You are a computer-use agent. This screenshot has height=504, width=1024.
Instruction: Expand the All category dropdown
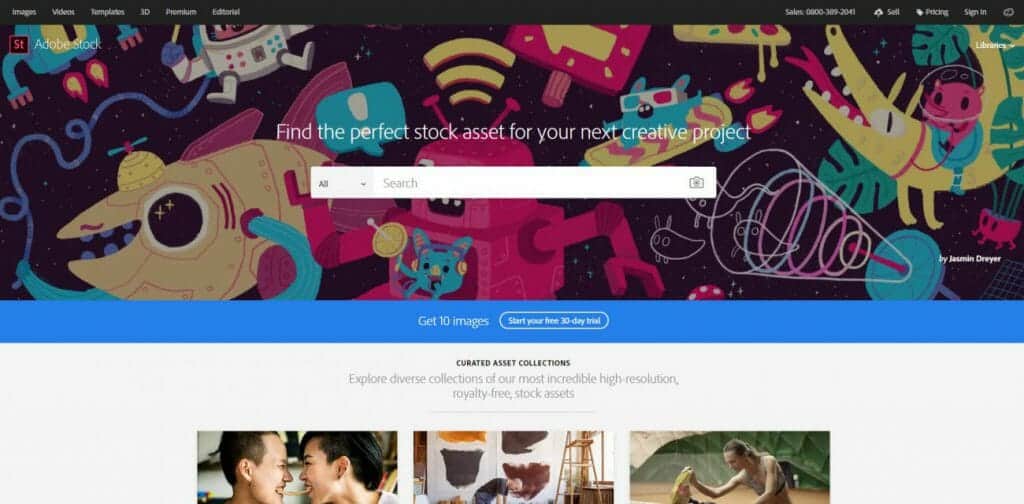coord(342,183)
